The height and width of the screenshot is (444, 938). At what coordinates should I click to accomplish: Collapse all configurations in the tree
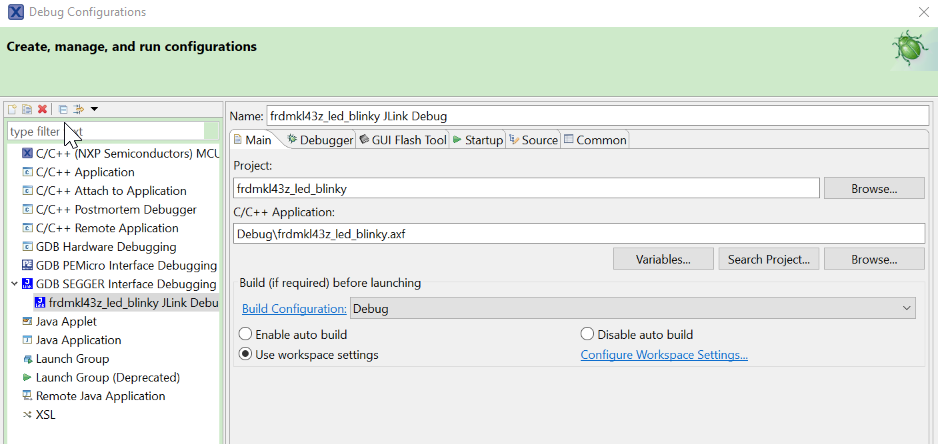(x=62, y=109)
